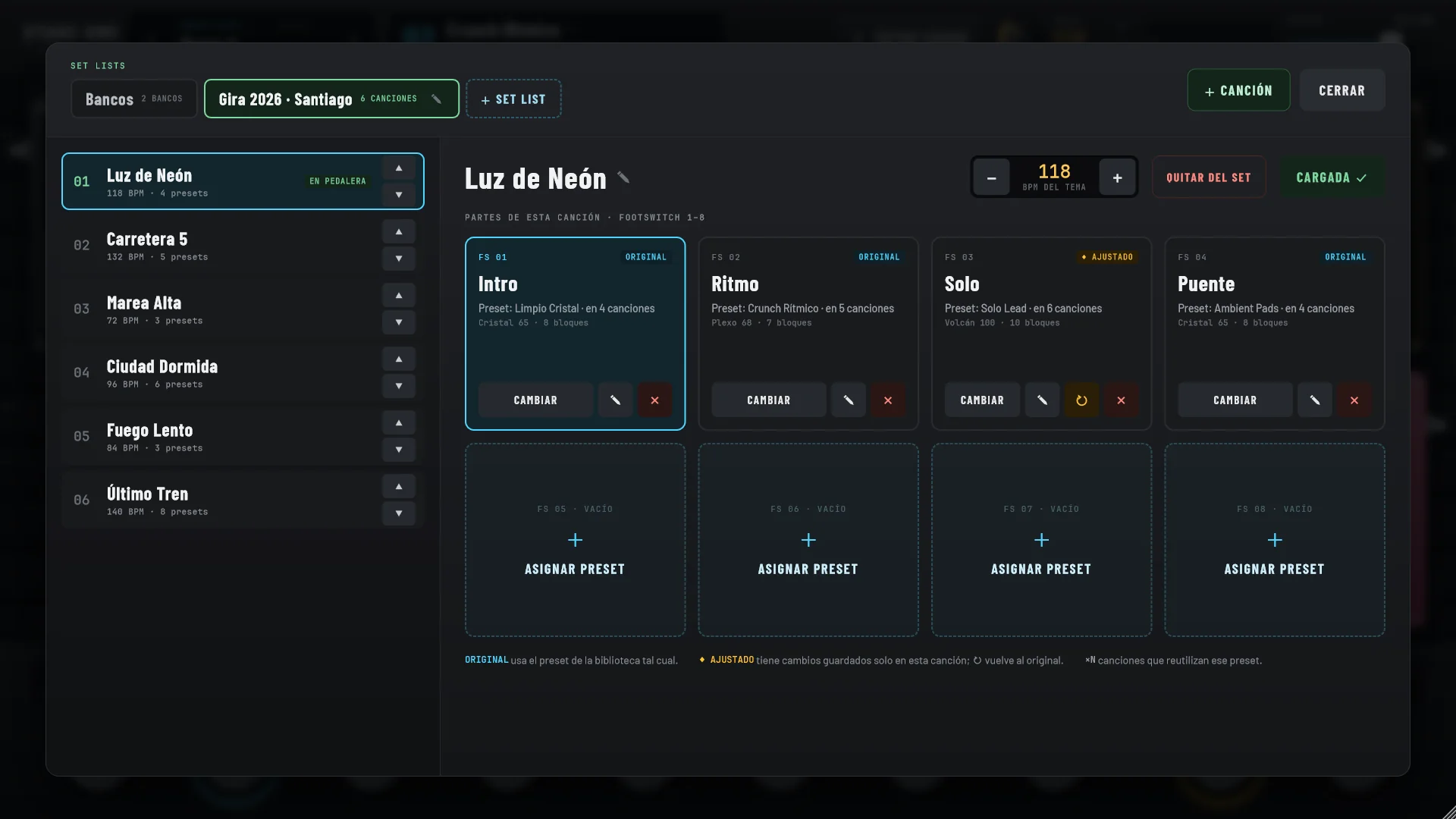Image resolution: width=1456 pixels, height=819 pixels.
Task: Move Marea Alta up in the set
Action: click(x=399, y=296)
